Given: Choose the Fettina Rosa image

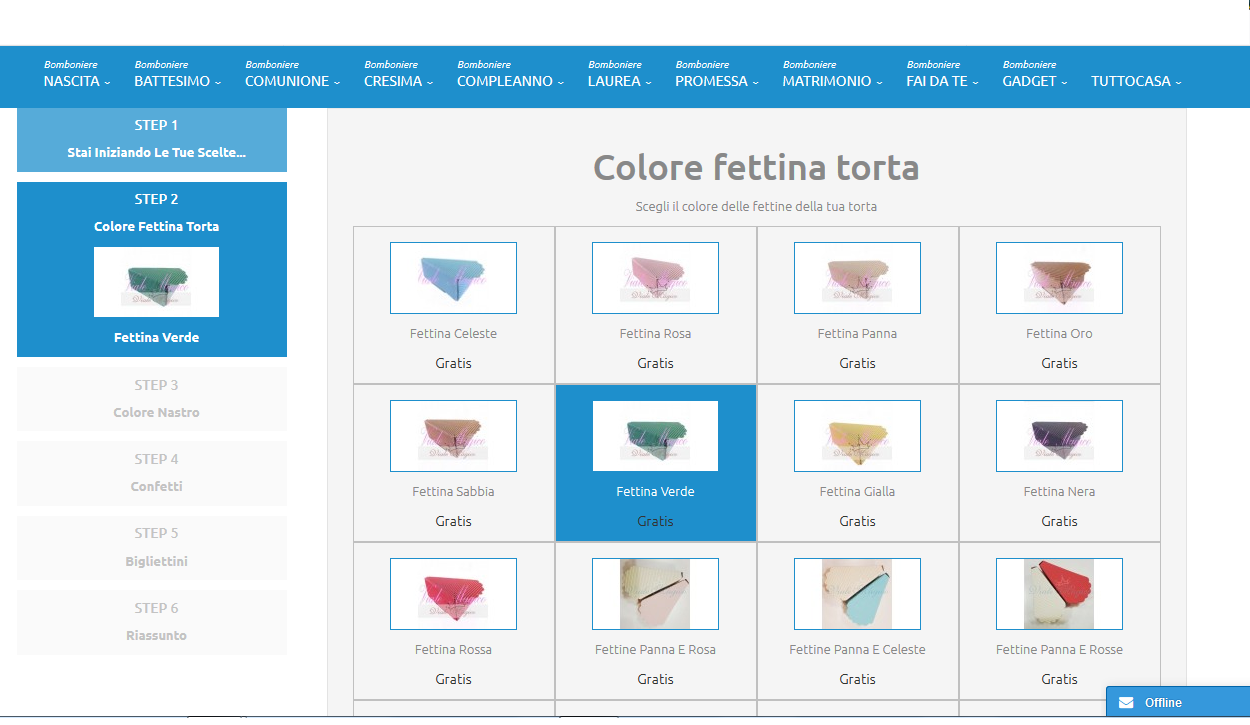Looking at the screenshot, I should click(x=655, y=278).
